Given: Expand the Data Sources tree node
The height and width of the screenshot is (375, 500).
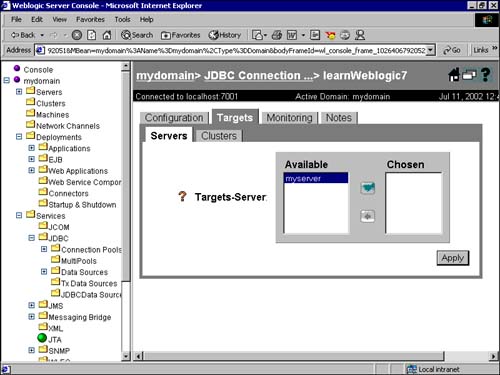Looking at the screenshot, I should (x=44, y=272).
